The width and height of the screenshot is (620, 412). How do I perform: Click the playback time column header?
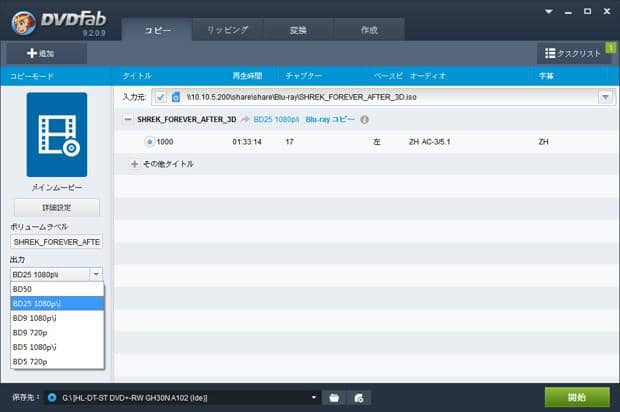(x=247, y=76)
